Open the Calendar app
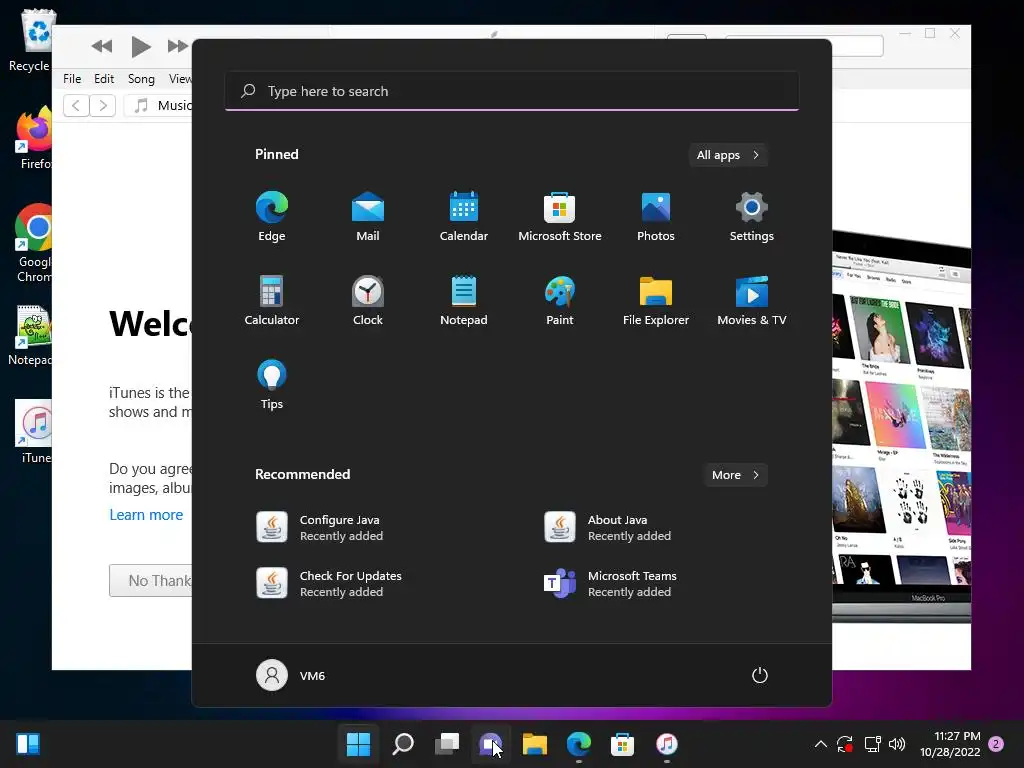 tap(464, 217)
